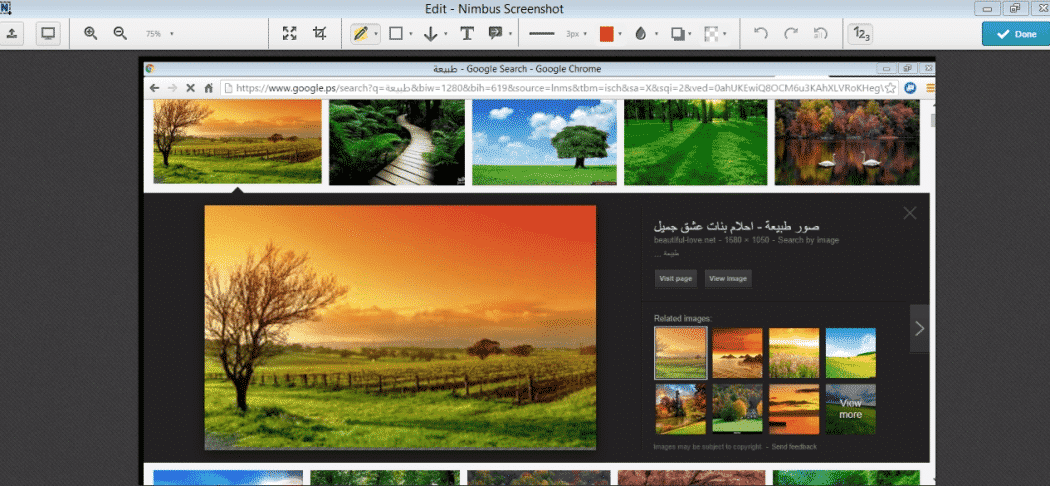Click the line thickness preview
1050x486 pixels.
(541, 33)
